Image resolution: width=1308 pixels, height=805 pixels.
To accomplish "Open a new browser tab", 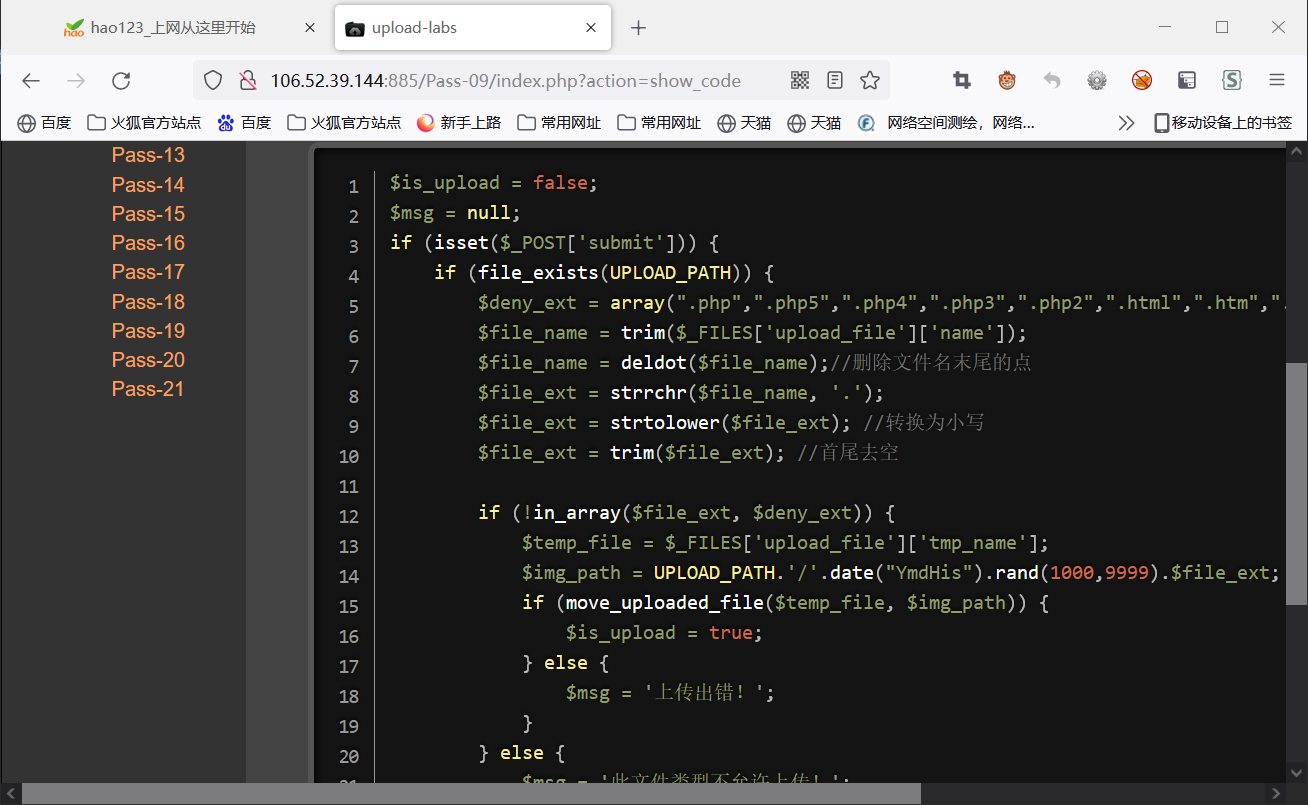I will [x=639, y=28].
